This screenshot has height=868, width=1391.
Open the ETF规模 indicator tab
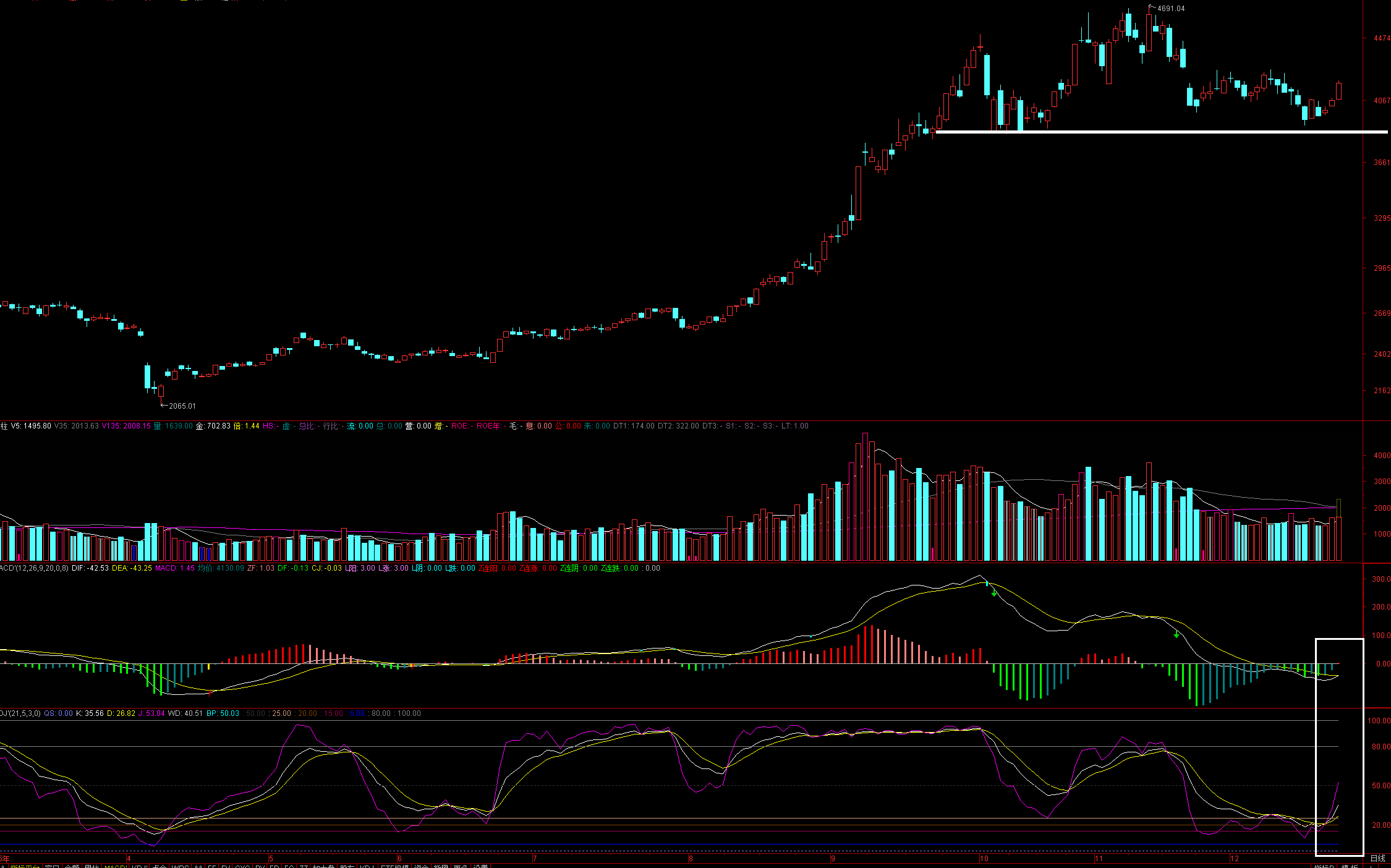coord(395,867)
